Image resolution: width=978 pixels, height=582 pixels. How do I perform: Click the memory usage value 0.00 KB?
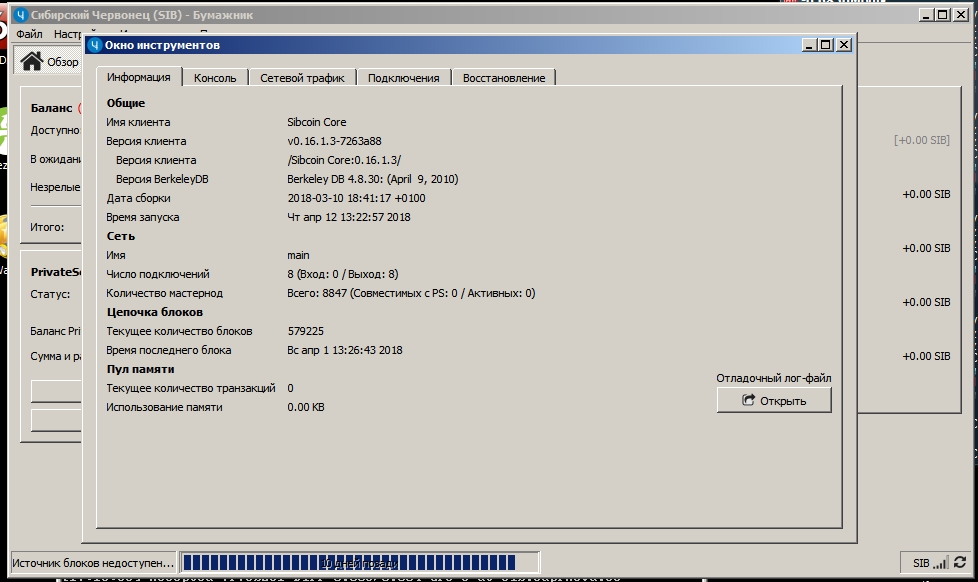(x=306, y=407)
